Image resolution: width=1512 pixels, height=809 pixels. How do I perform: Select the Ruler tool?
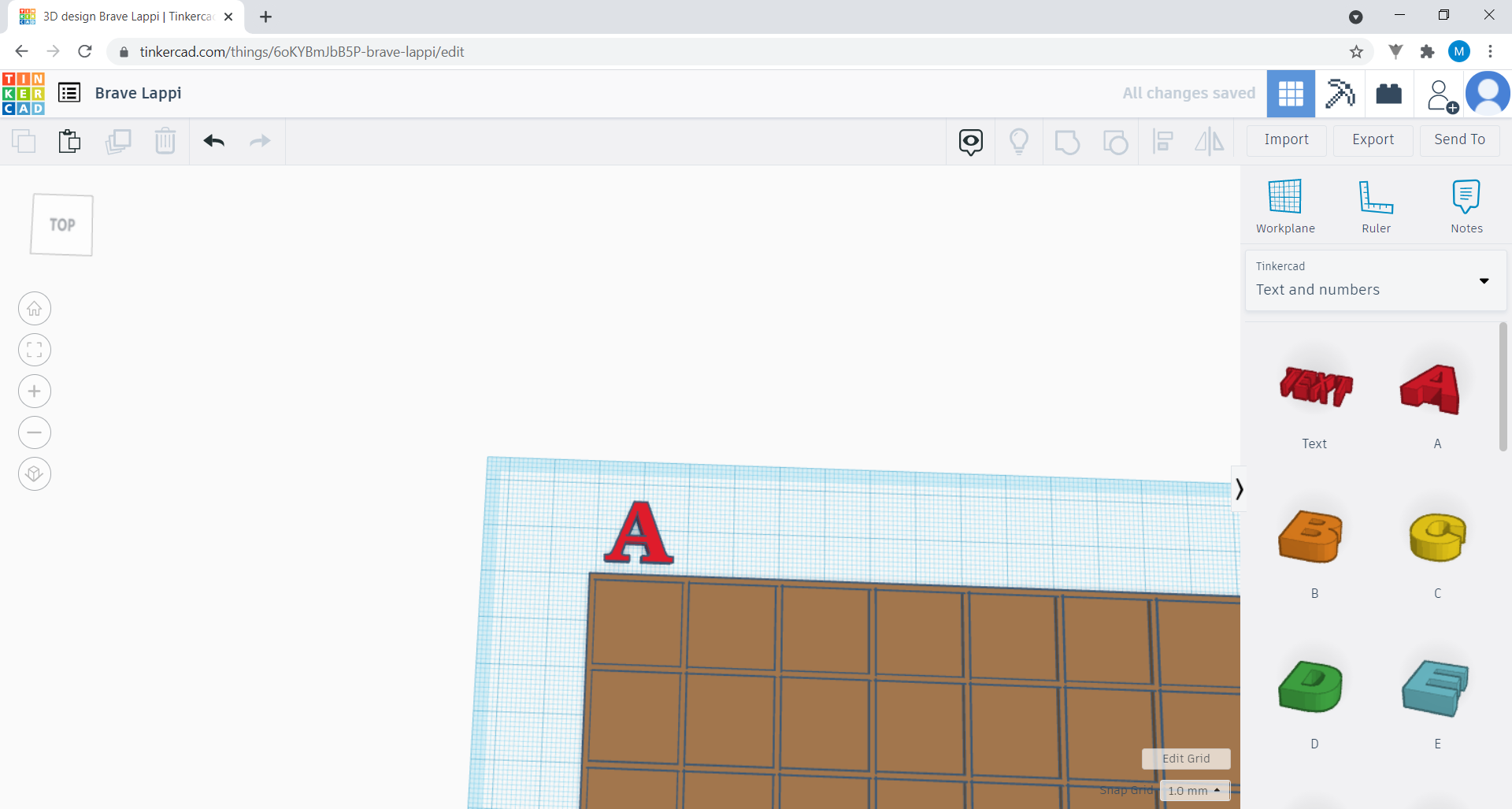(1376, 206)
